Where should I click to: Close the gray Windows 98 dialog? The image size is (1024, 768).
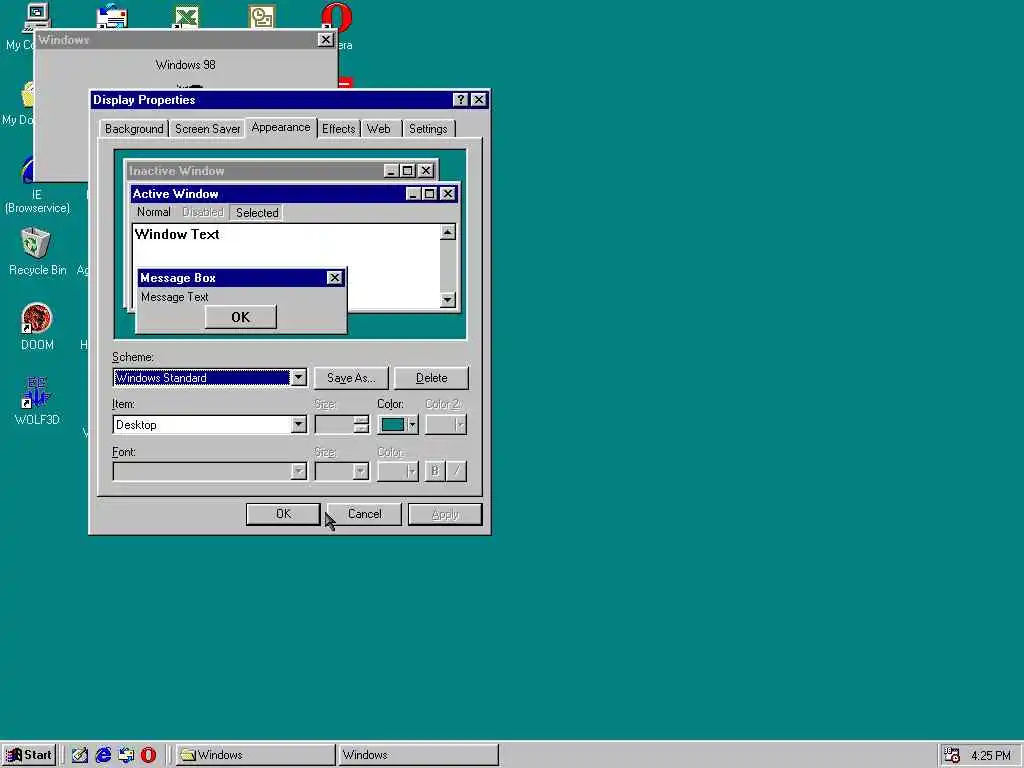tap(325, 40)
